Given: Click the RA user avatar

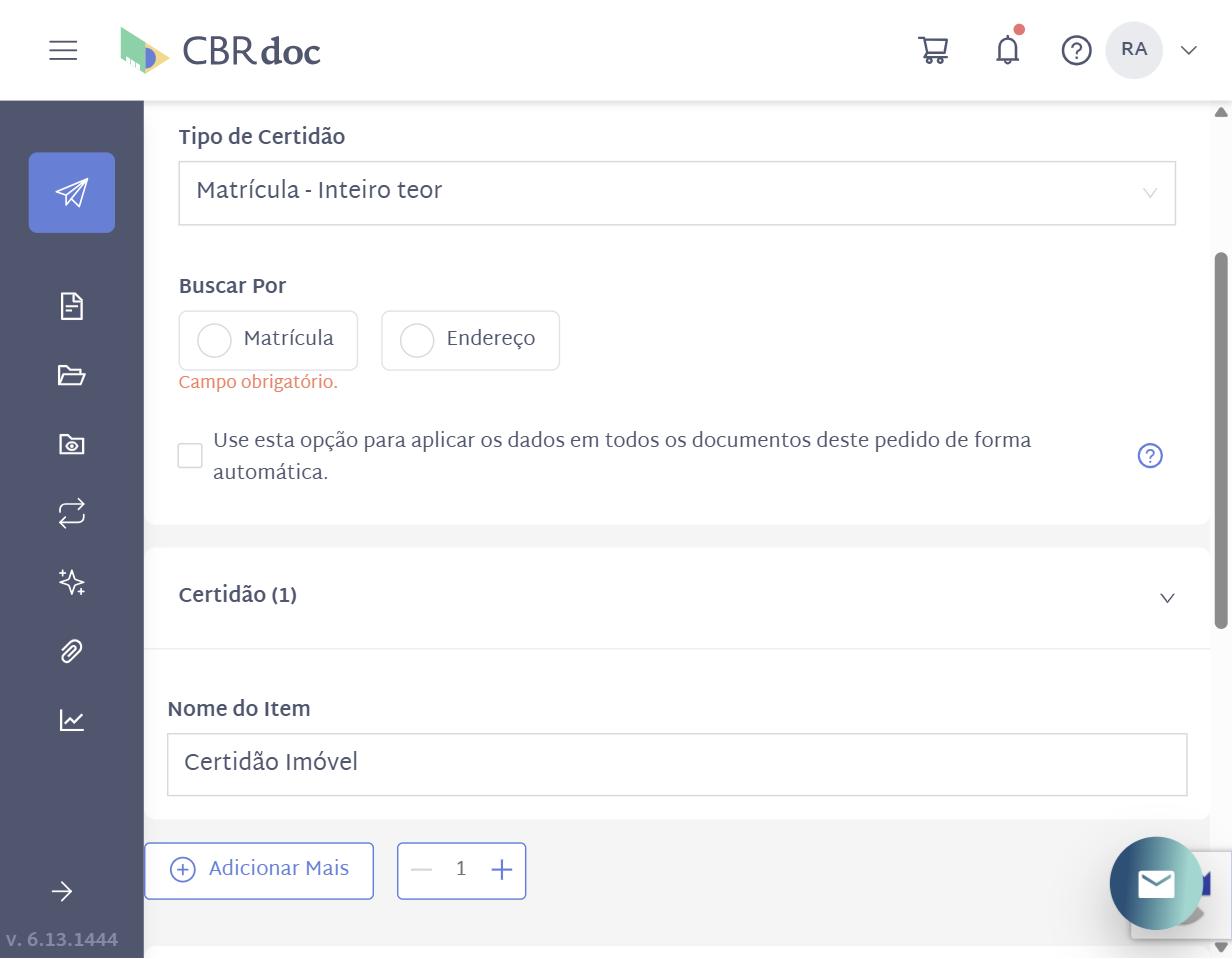Looking at the screenshot, I should [x=1134, y=50].
